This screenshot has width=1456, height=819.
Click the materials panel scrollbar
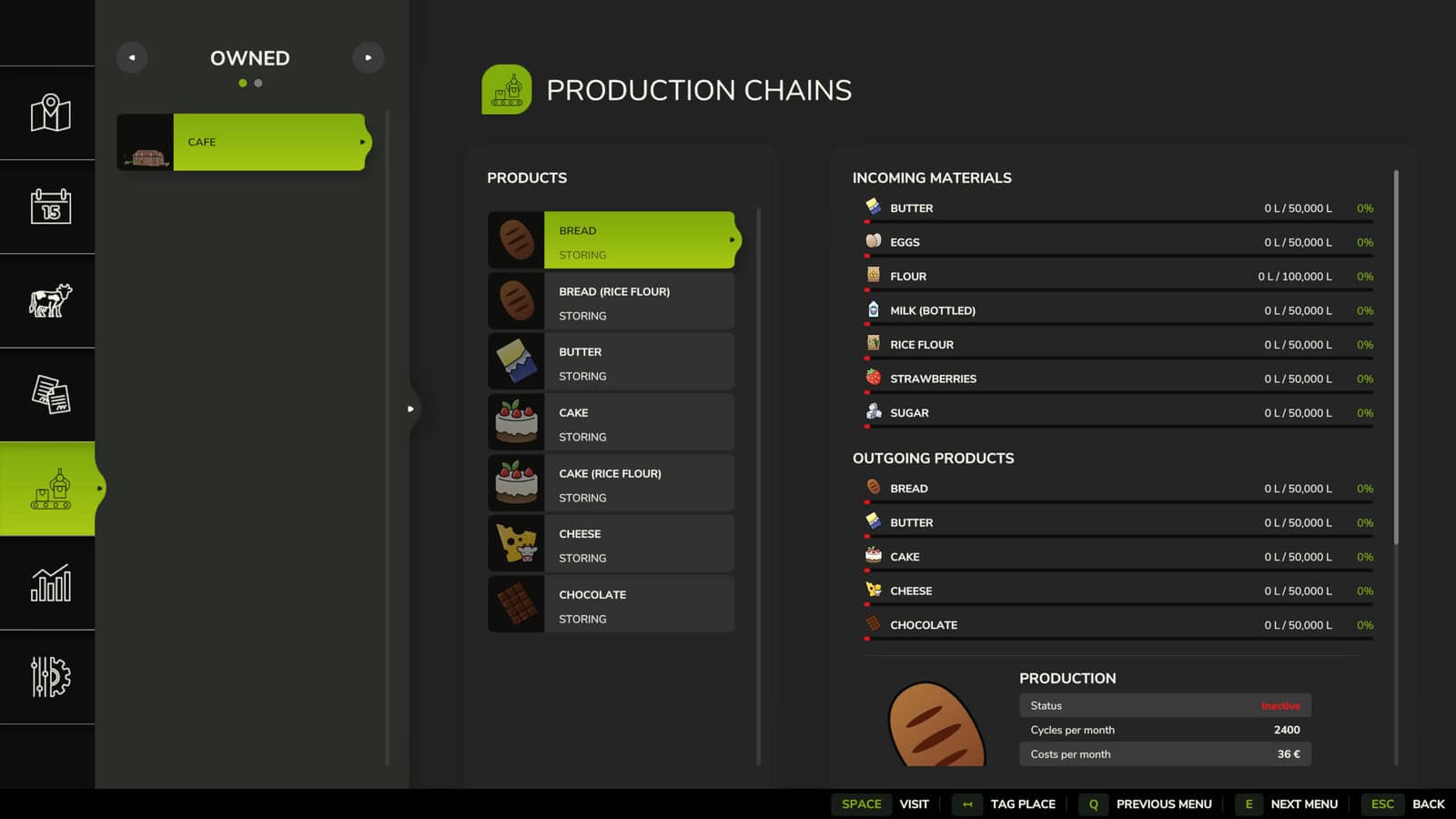coord(1396,357)
